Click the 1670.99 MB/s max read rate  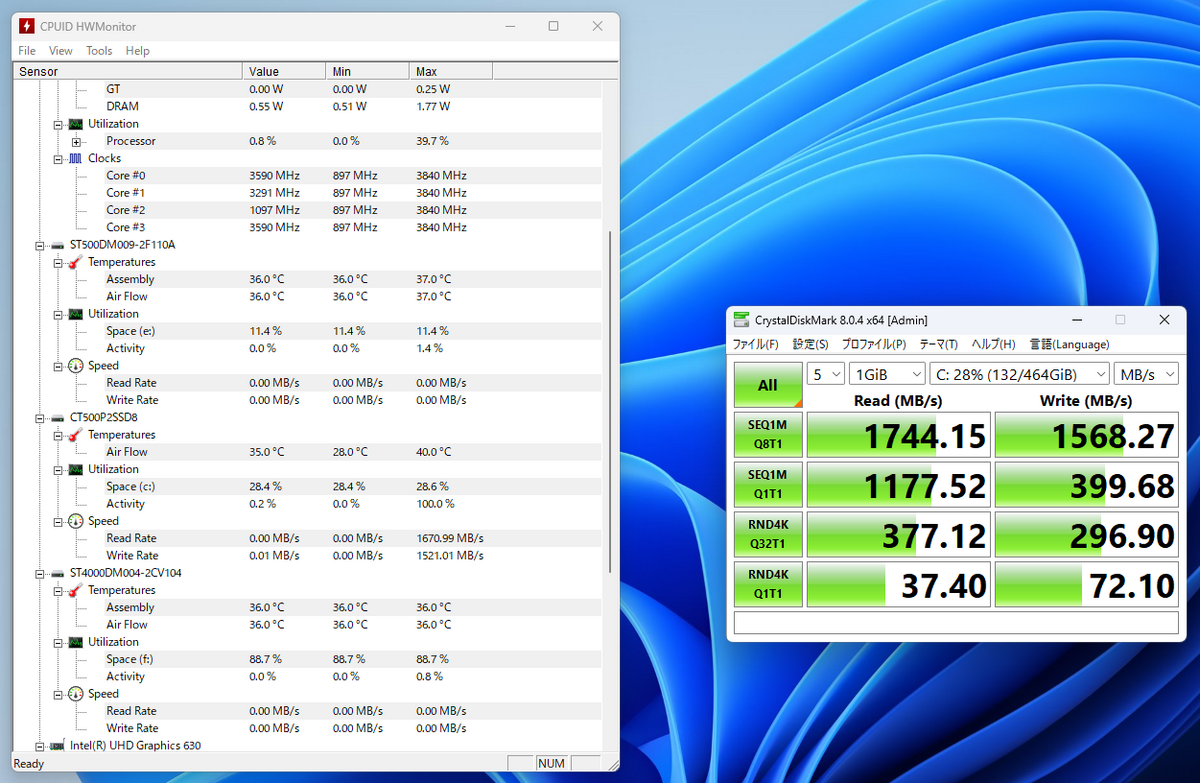449,538
